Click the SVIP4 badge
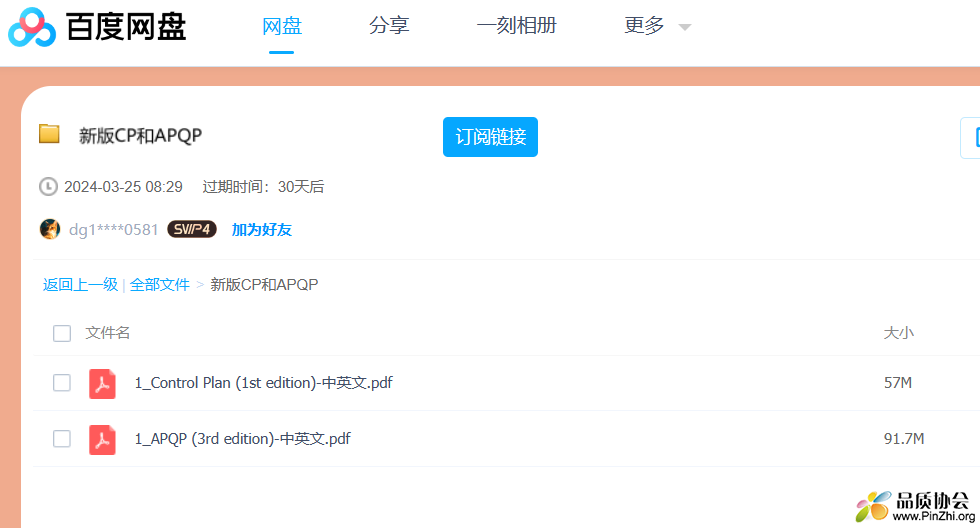 [192, 229]
